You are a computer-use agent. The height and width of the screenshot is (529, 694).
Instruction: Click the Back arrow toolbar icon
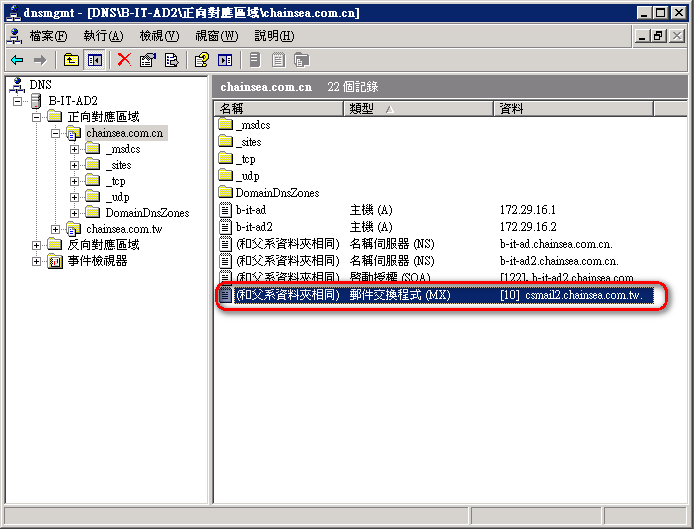[x=17, y=60]
